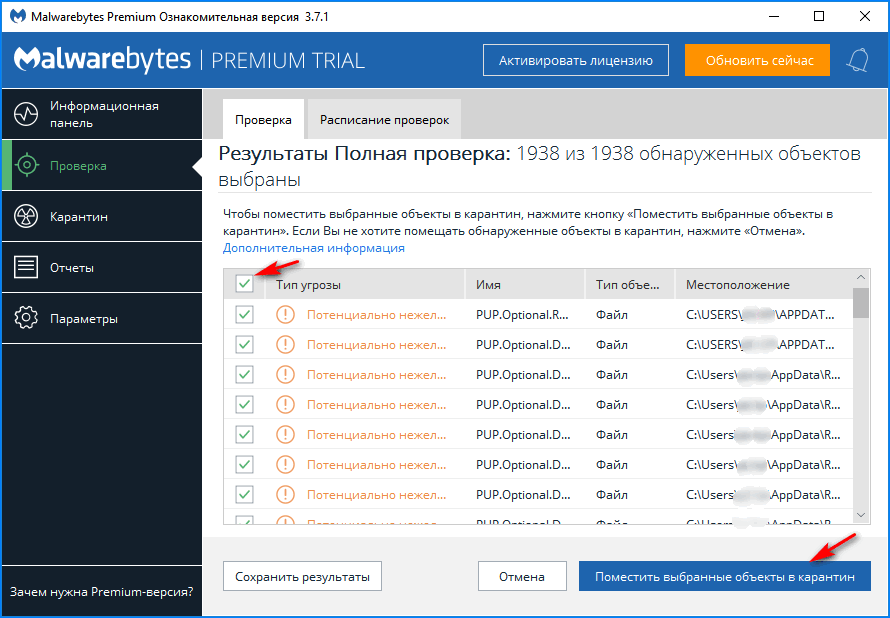Click the Параметры gear icon

click(x=26, y=318)
